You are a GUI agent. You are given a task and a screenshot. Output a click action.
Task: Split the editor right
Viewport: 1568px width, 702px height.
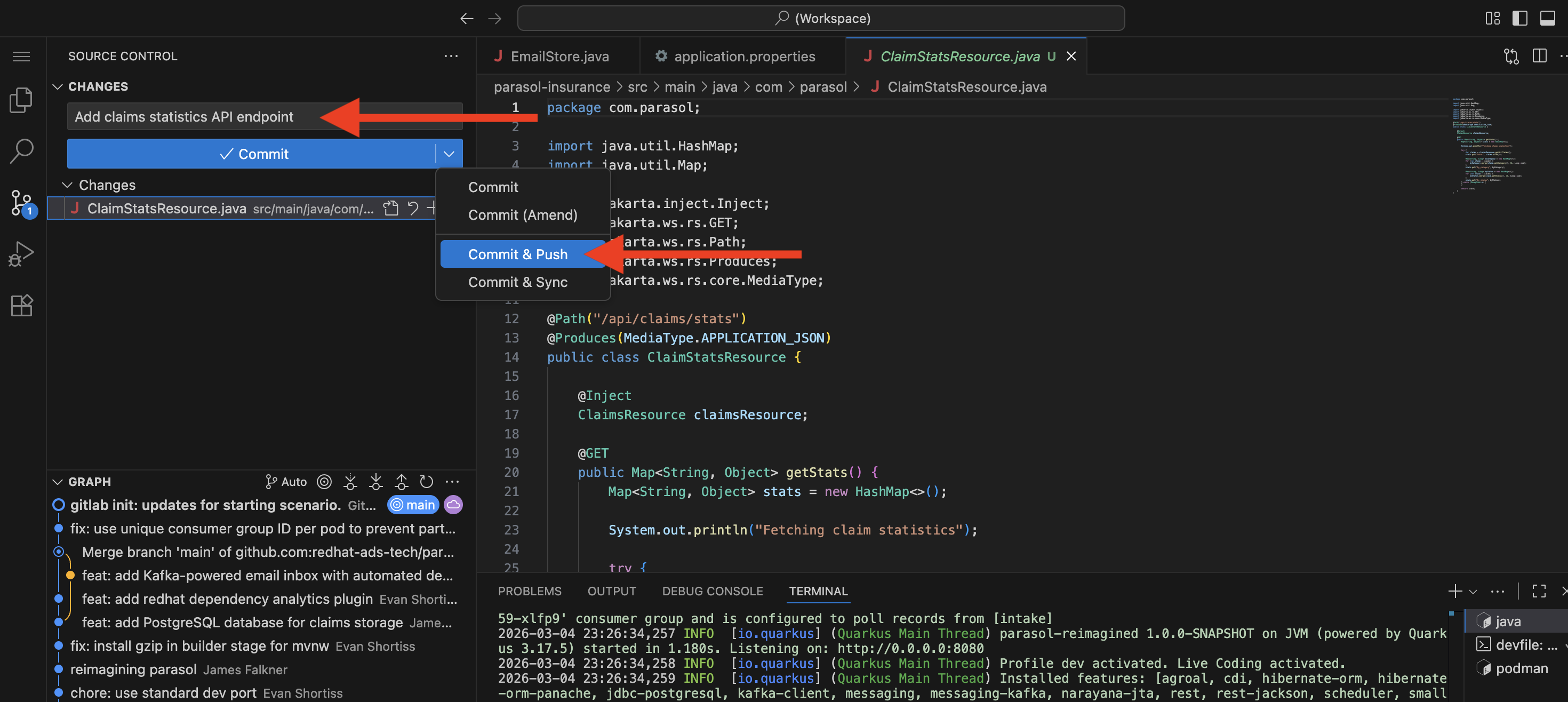pos(1539,56)
